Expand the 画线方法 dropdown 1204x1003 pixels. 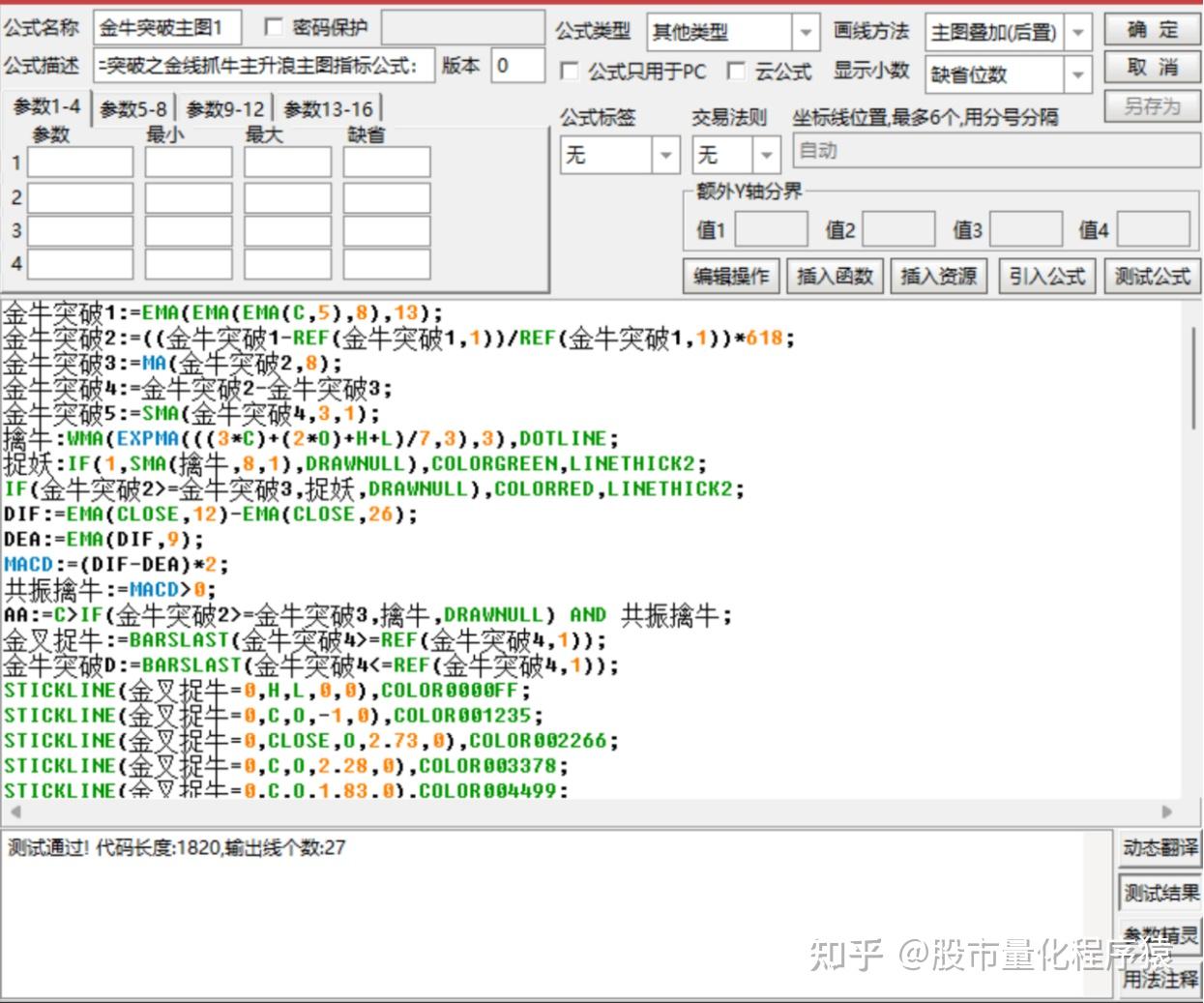(x=1078, y=33)
